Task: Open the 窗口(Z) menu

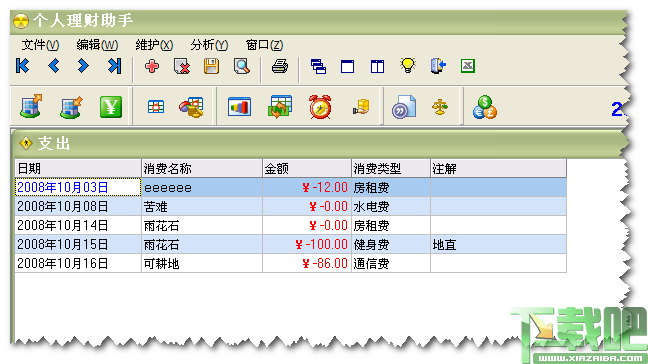Action: click(x=264, y=45)
